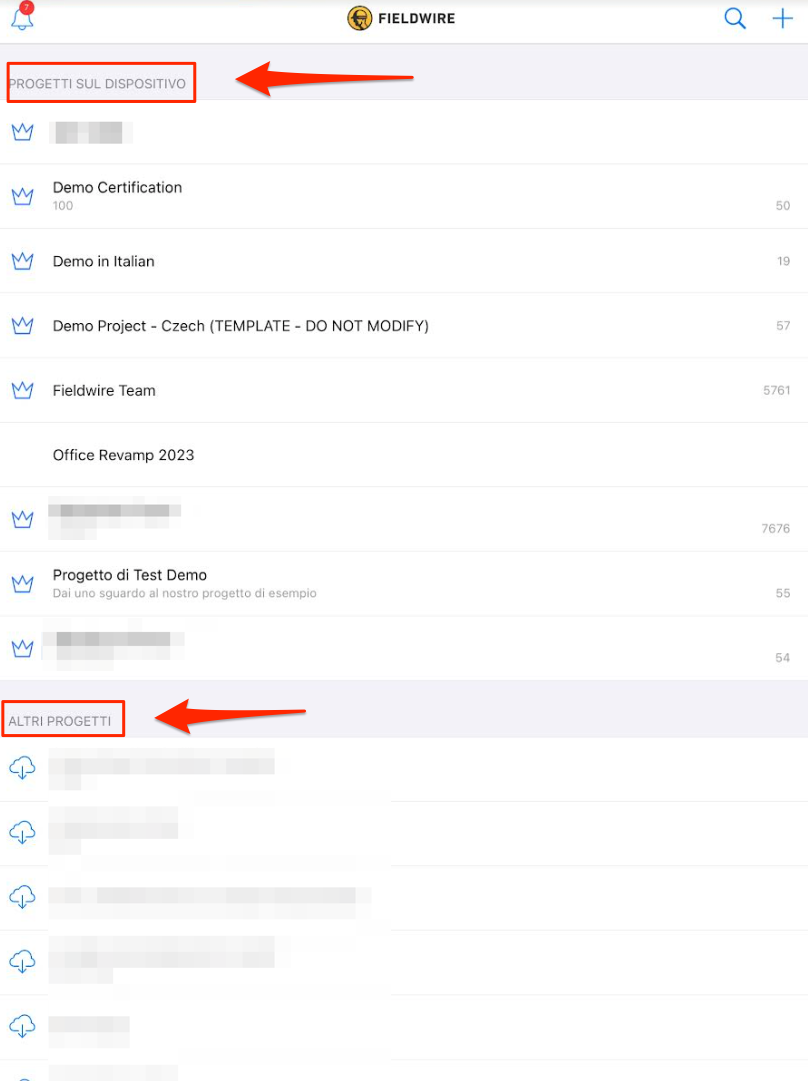Open the Office Revamp 2023 project
The image size is (808, 1081).
point(404,455)
